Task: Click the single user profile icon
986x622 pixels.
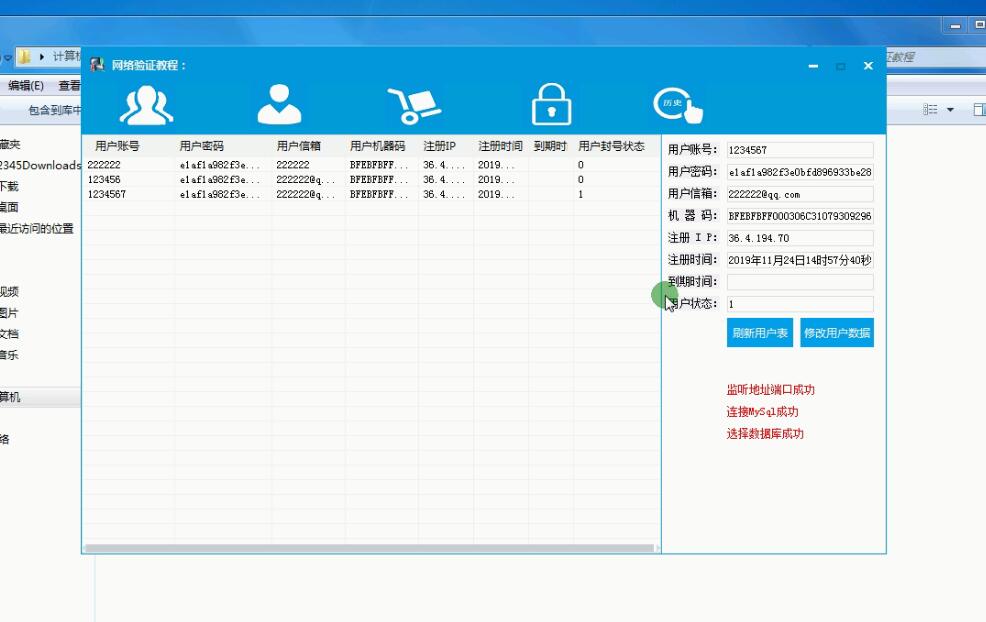Action: (x=279, y=105)
